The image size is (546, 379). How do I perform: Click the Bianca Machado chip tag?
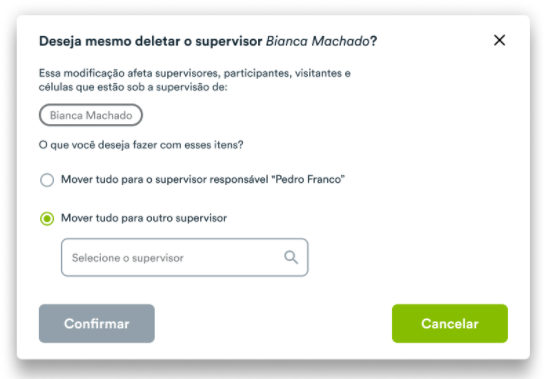(x=91, y=115)
